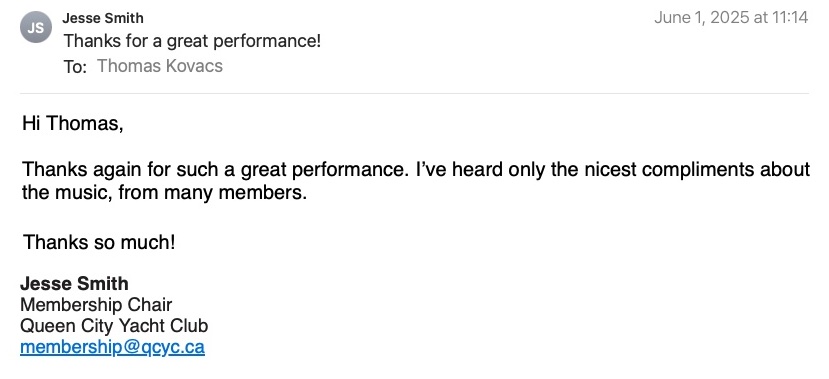Click subject line Thanks for a great performance!
The height and width of the screenshot is (379, 829).
click(x=192, y=41)
